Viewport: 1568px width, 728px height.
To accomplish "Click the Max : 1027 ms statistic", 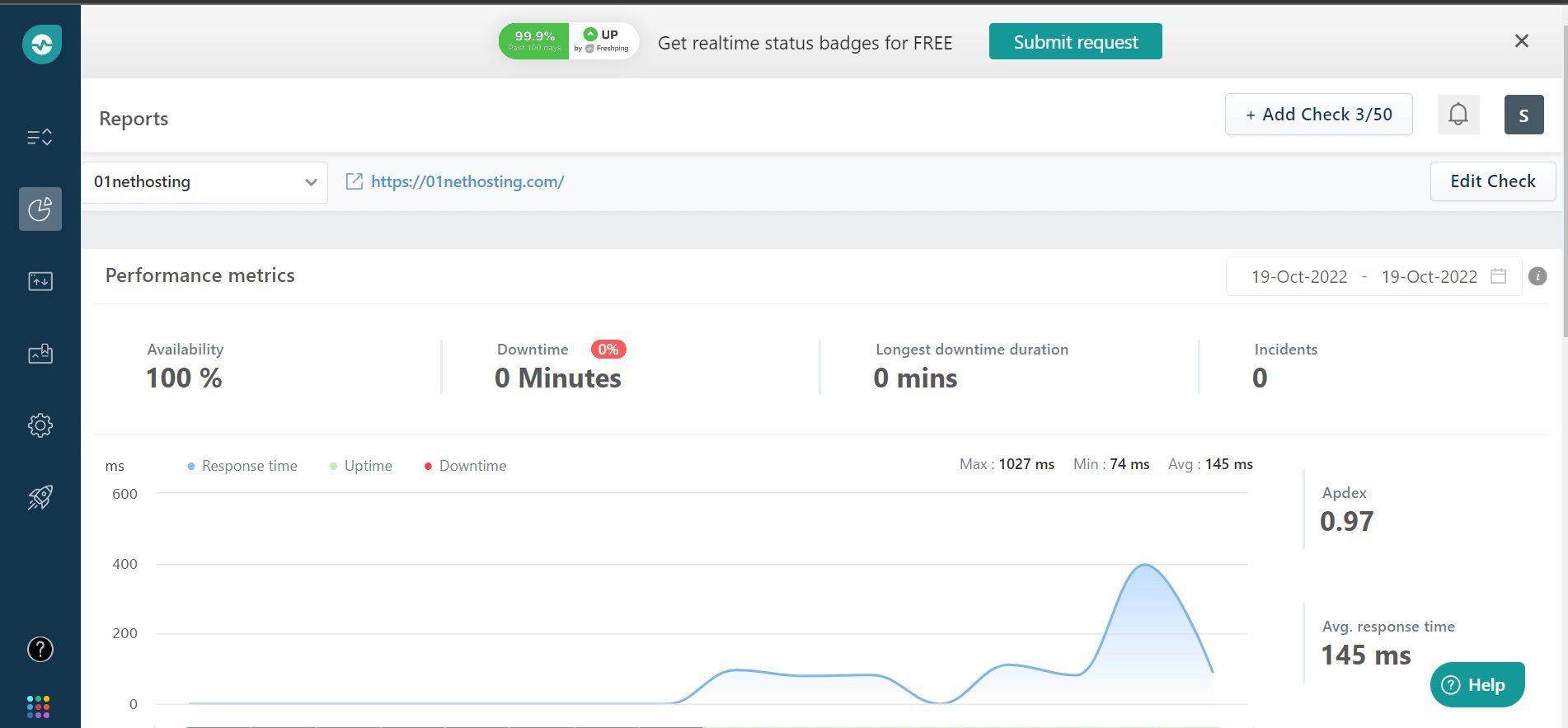I will pos(1007,464).
